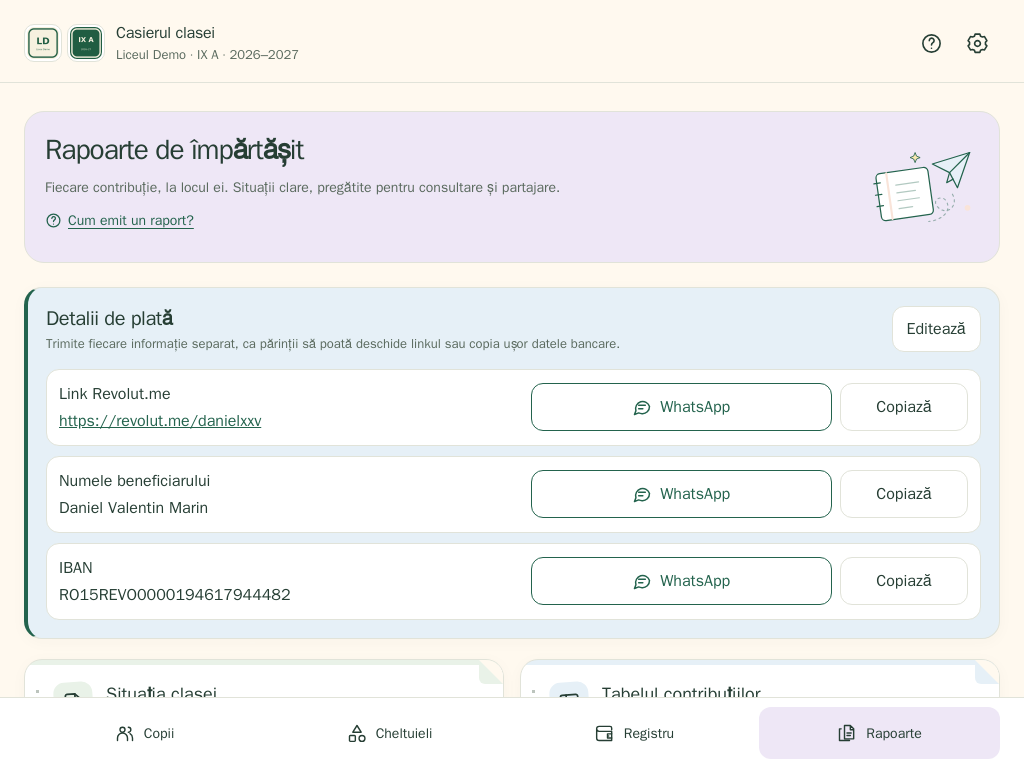Click the LD school logo badge
1024x768 pixels.
42,43
